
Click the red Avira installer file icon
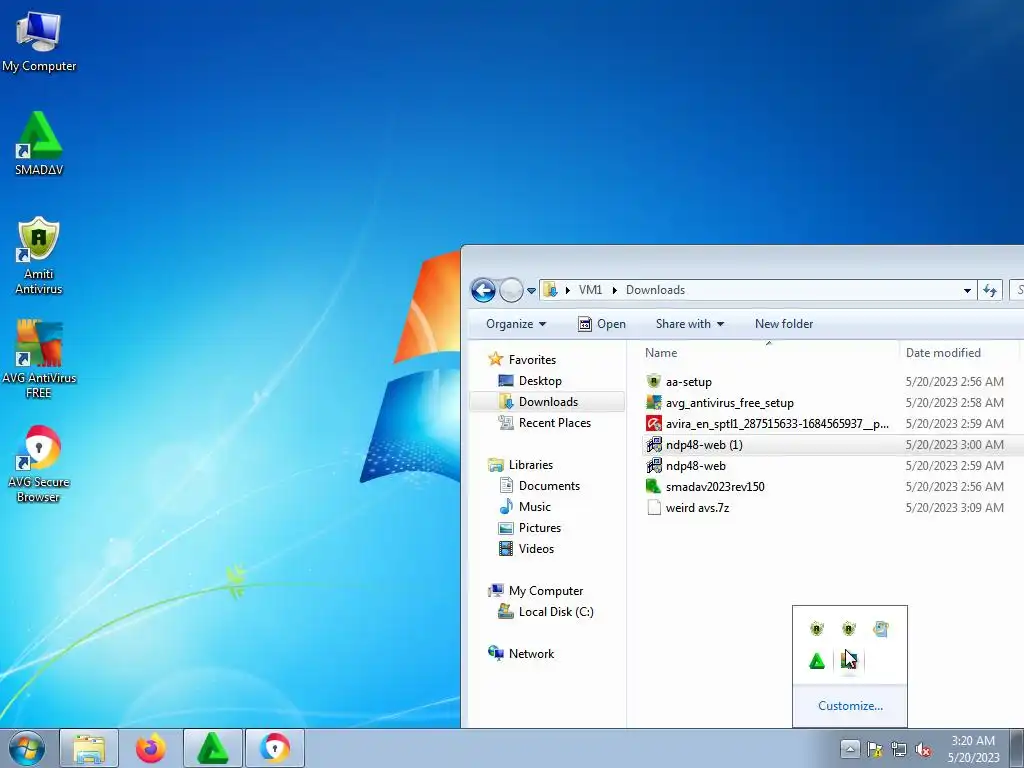coord(654,423)
